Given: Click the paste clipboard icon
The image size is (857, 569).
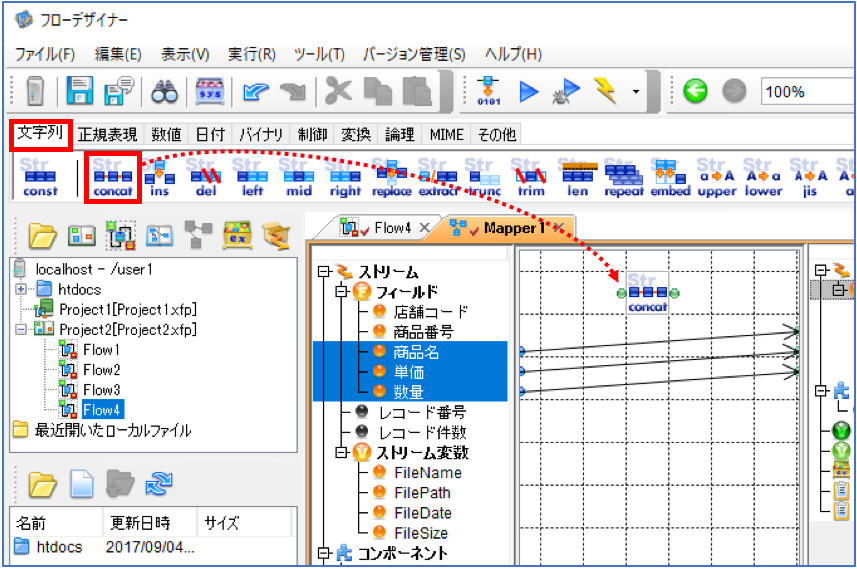Looking at the screenshot, I should point(417,91).
